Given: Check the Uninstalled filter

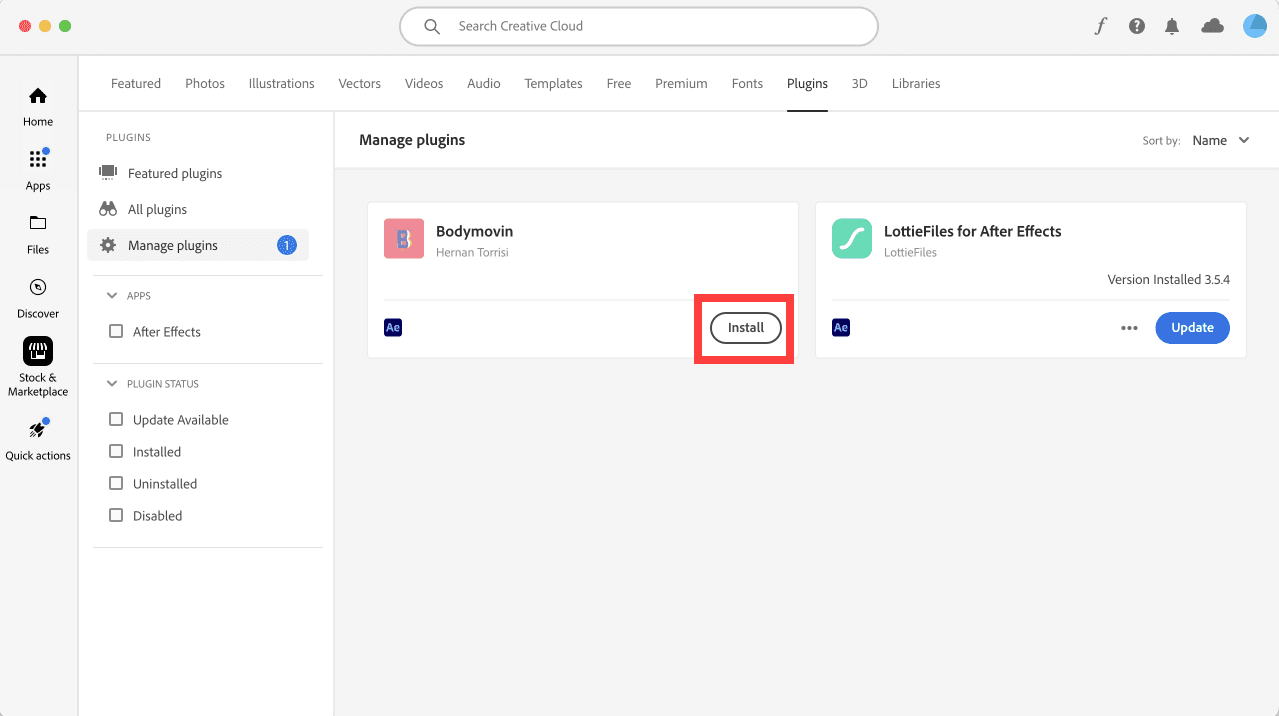Looking at the screenshot, I should point(116,484).
